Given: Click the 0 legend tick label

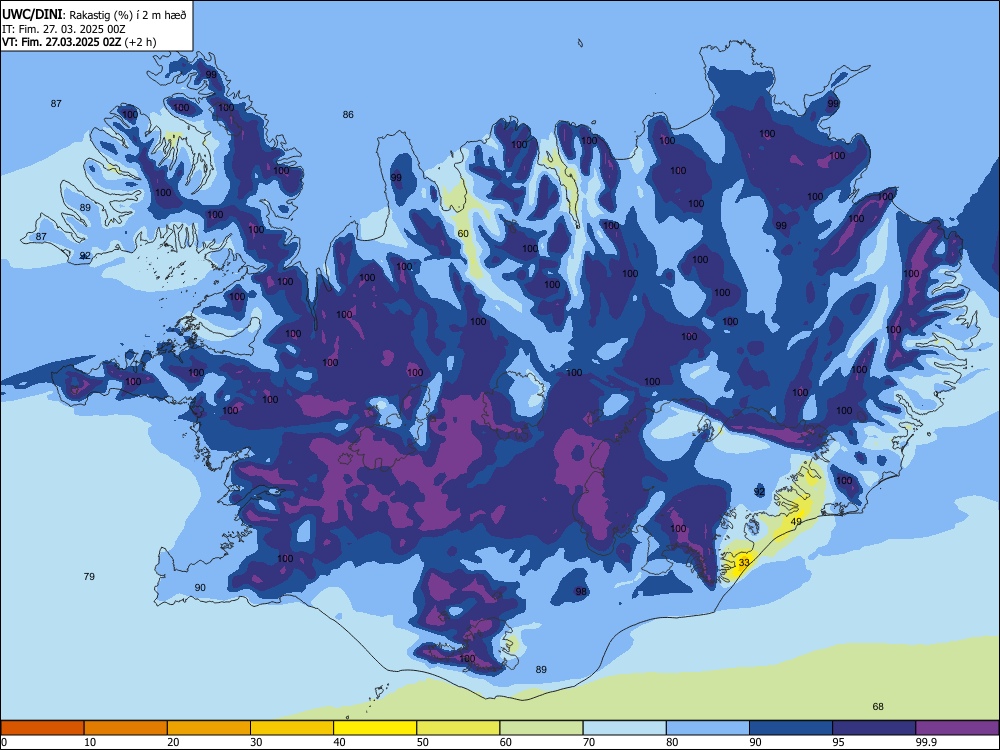Looking at the screenshot, I should tap(4, 742).
